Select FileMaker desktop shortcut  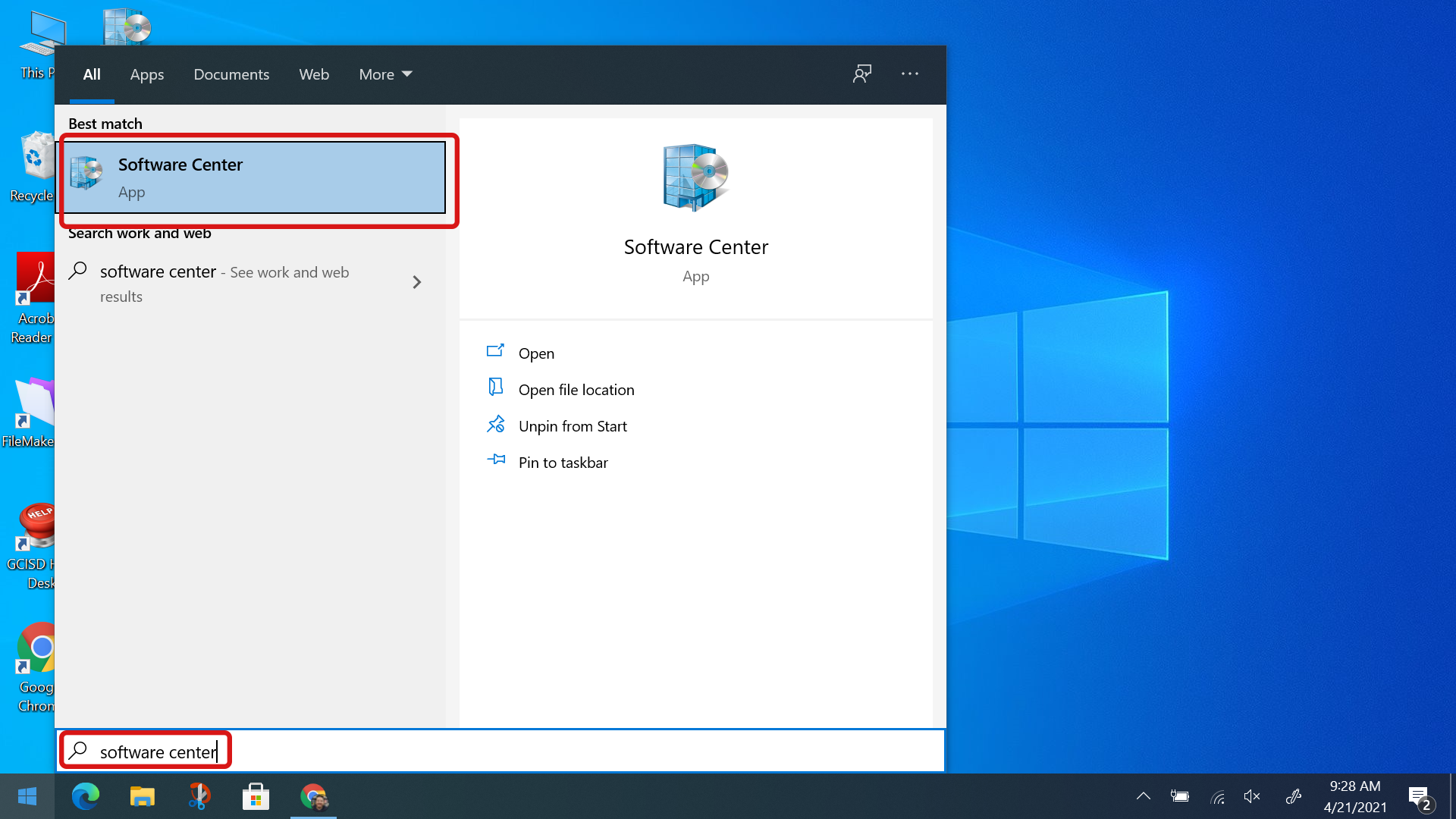coord(29,413)
